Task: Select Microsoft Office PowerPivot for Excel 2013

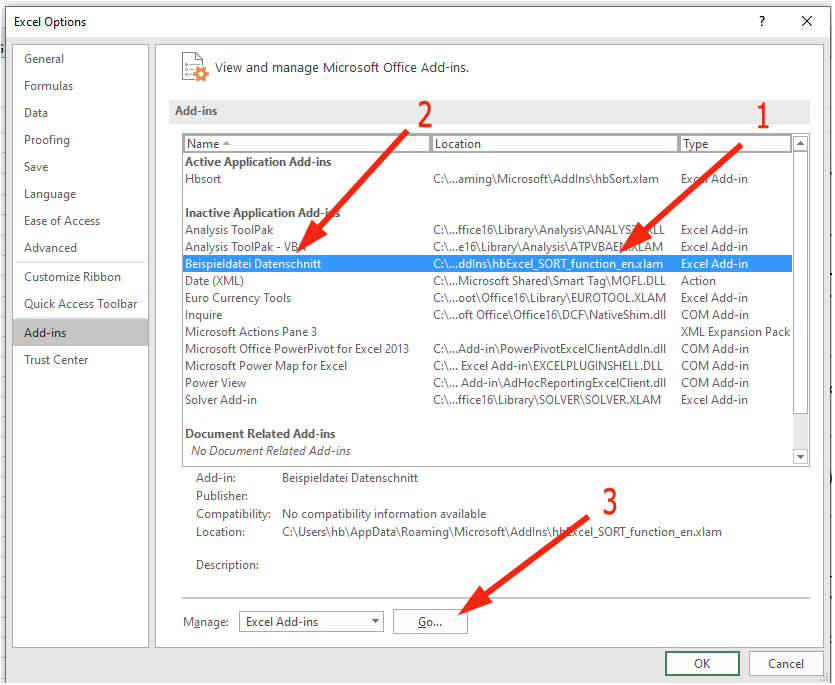Action: [x=487, y=349]
